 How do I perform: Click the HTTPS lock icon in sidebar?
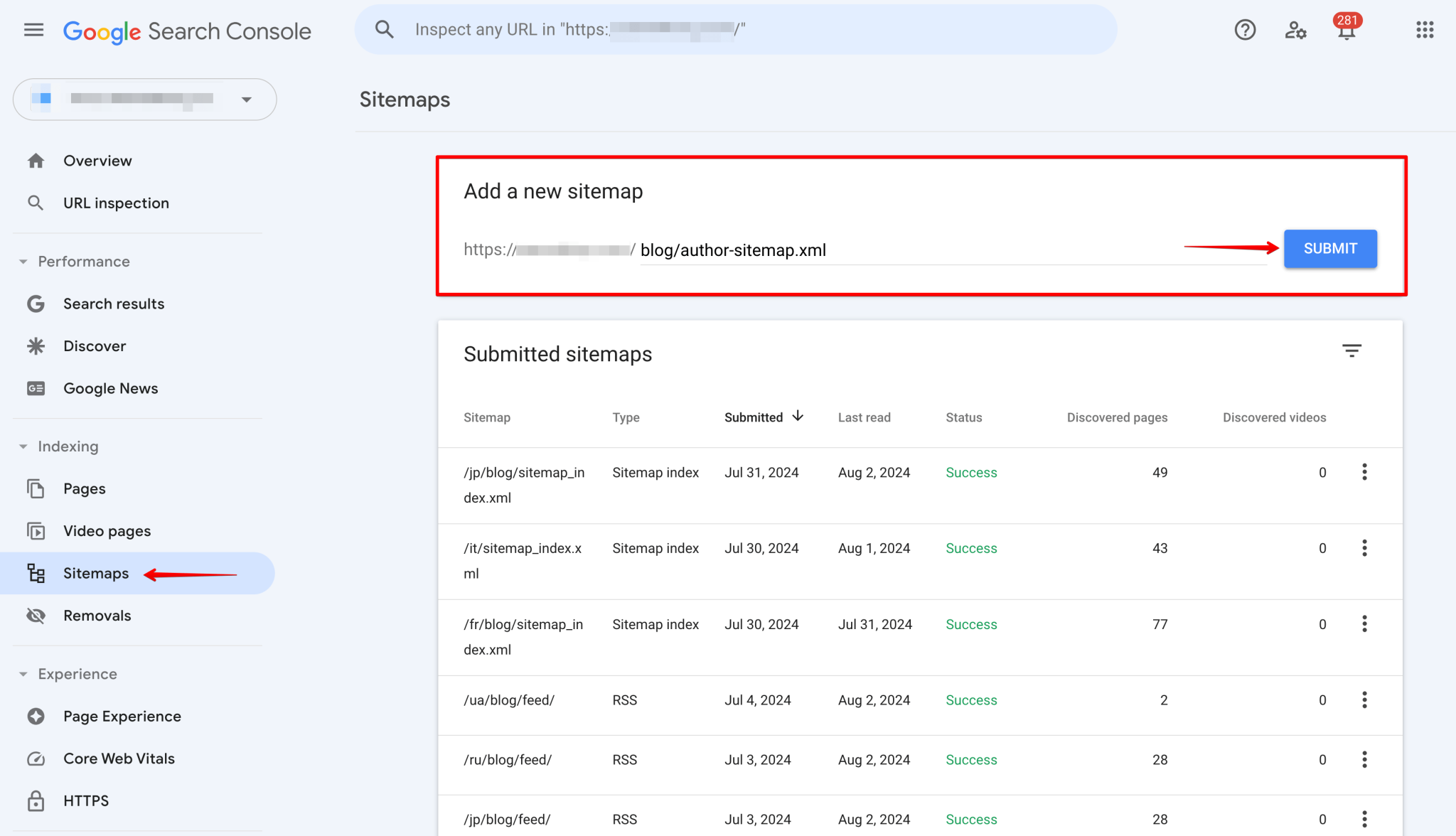click(36, 800)
